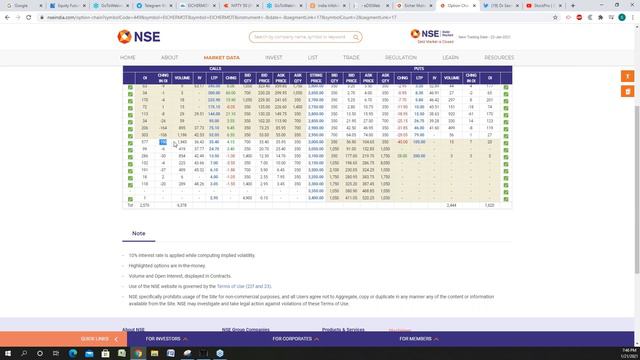This screenshot has height=360, width=640.
Task: Open the Learn navigation menu
Action: coord(451,58)
